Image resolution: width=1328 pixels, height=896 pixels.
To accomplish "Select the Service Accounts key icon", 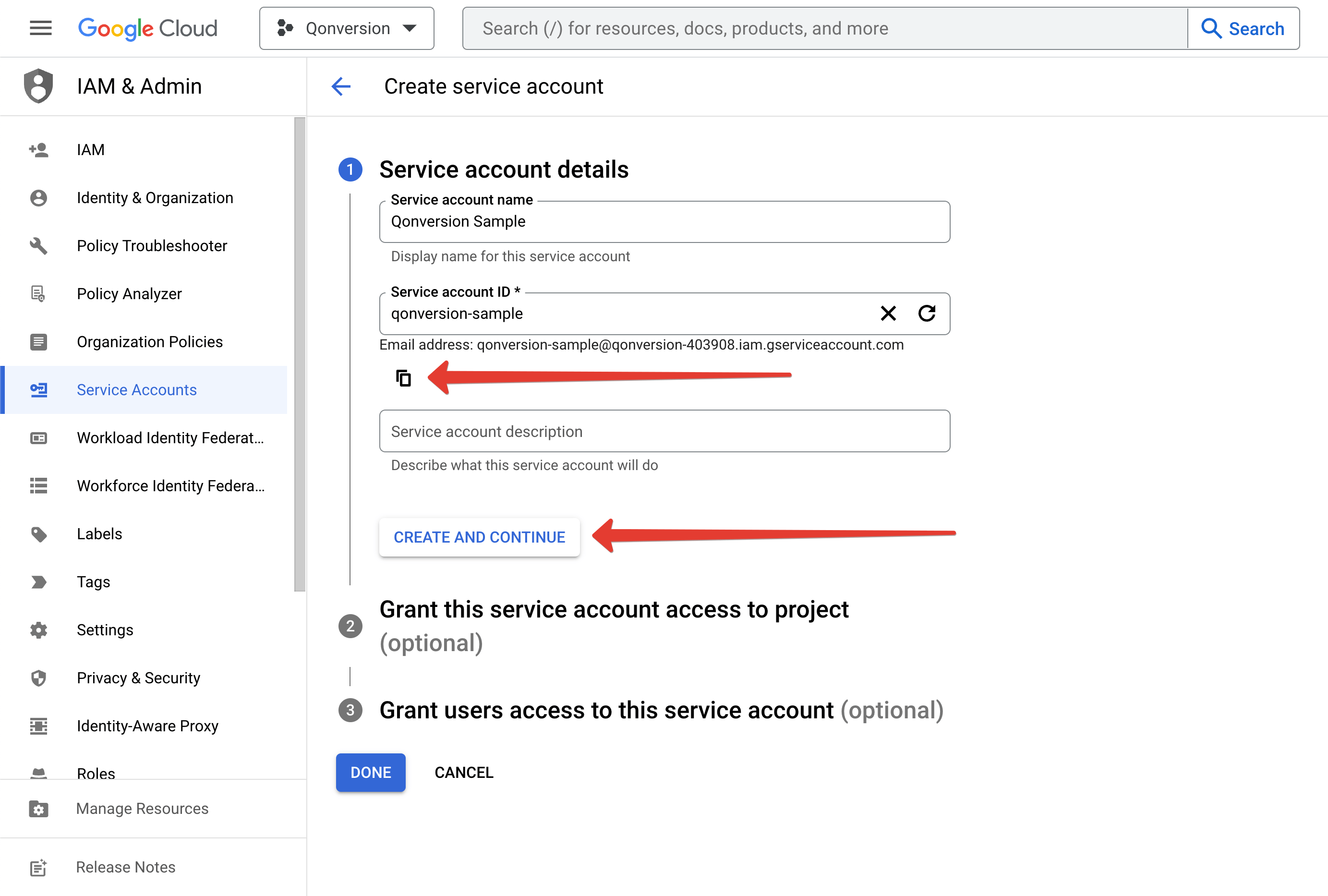I will (38, 390).
